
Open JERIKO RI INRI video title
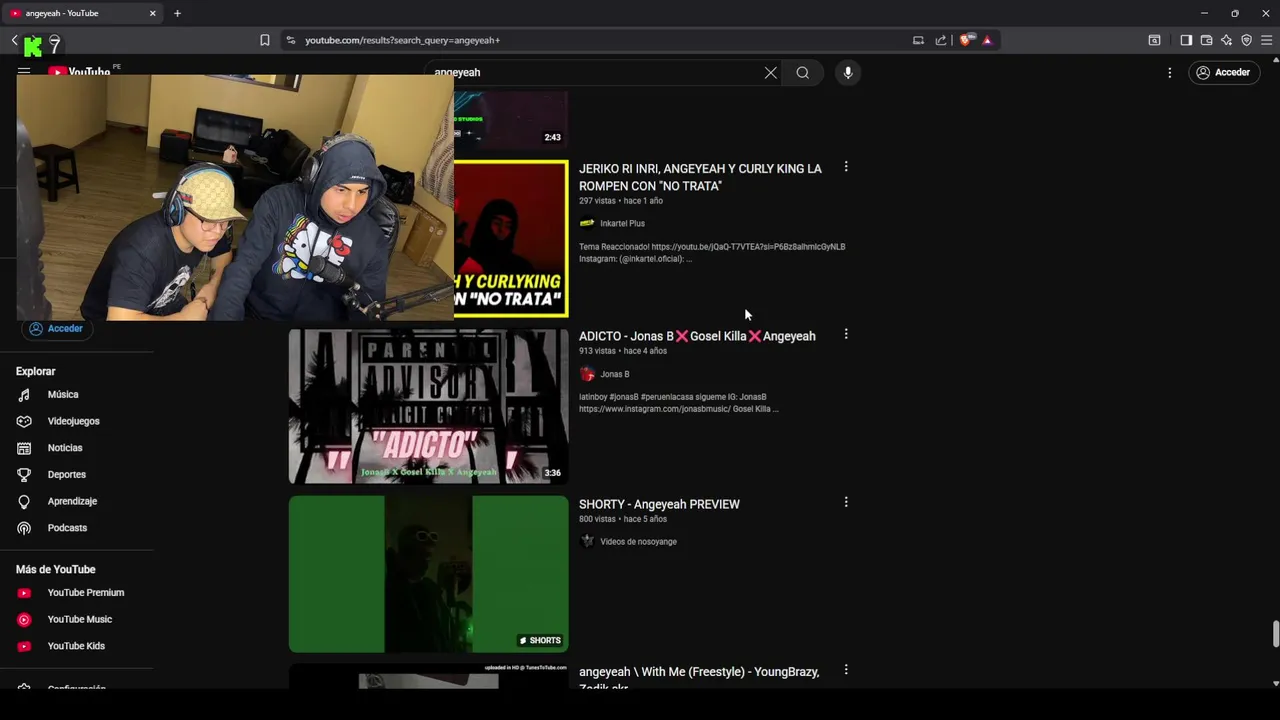(700, 177)
